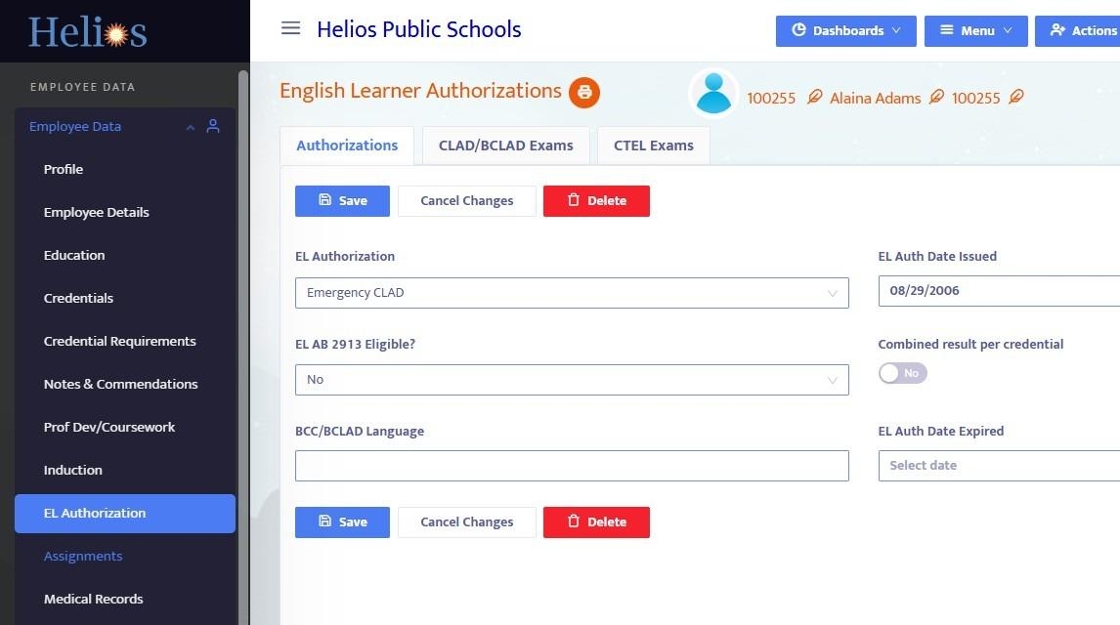Click the top Save button
The width and height of the screenshot is (1120, 625).
tap(342, 201)
